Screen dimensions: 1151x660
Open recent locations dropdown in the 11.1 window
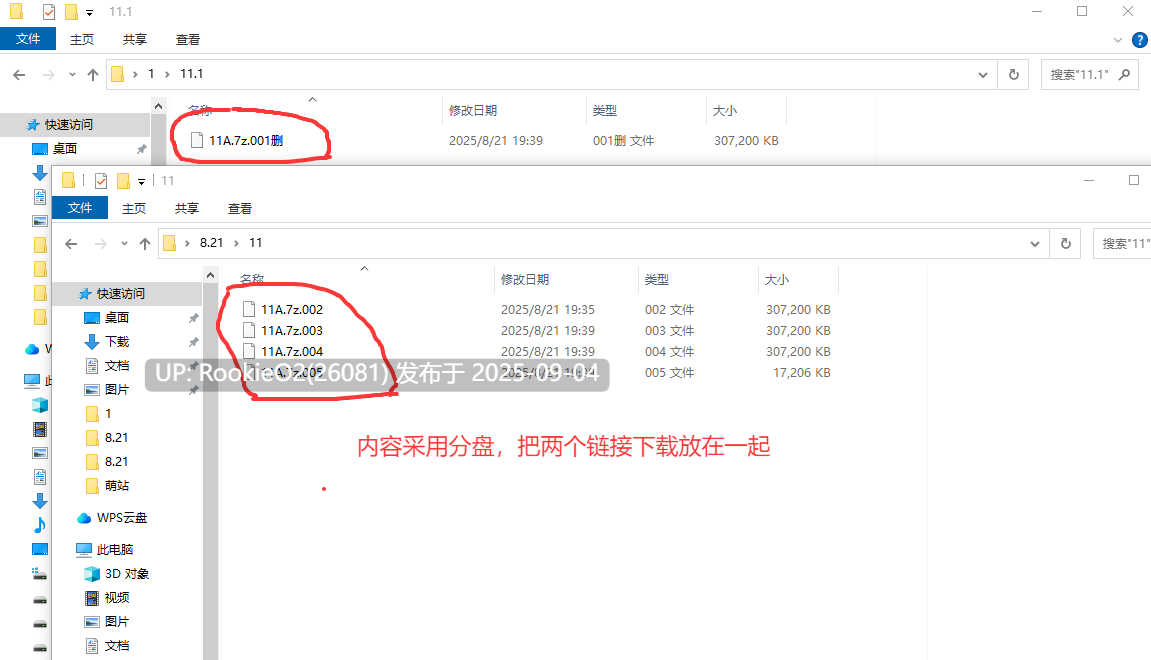(72, 74)
